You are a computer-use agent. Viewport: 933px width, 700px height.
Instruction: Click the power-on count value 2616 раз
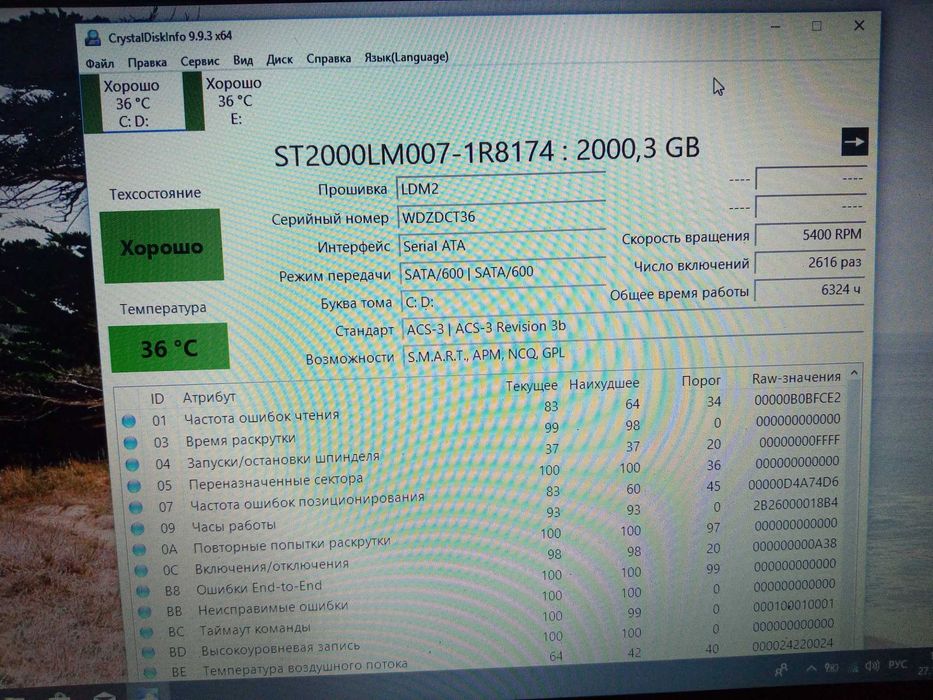click(810, 263)
